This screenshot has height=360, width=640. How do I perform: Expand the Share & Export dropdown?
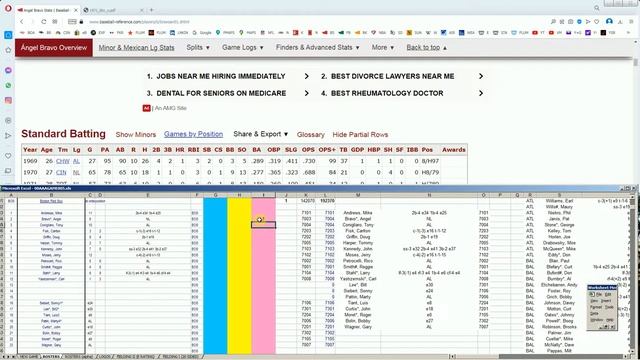coord(260,134)
